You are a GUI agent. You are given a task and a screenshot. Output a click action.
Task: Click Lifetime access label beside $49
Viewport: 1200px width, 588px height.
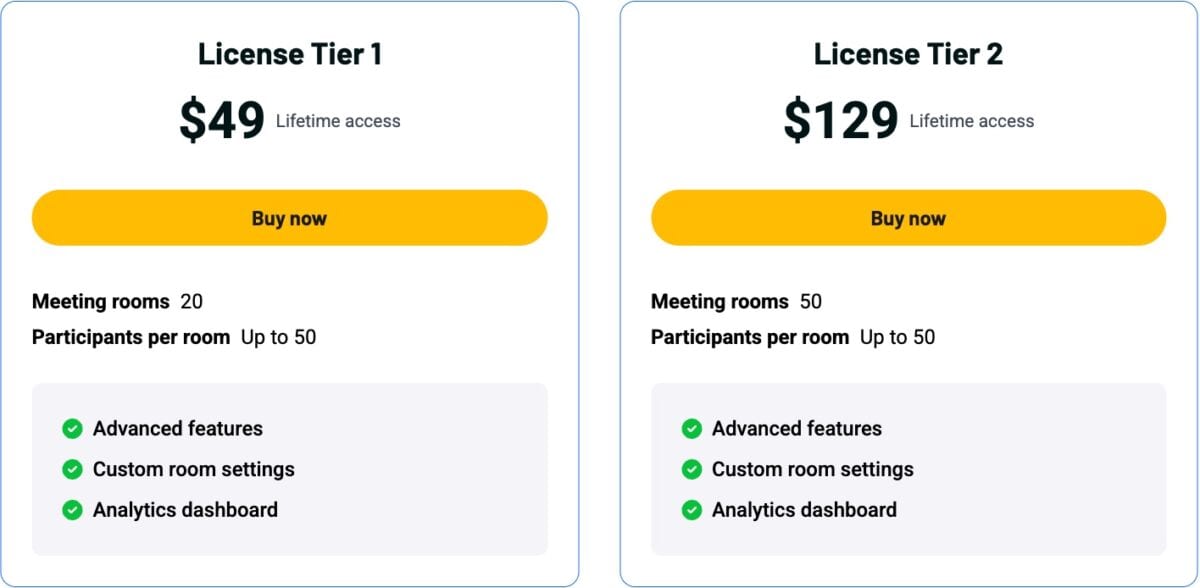click(x=338, y=121)
